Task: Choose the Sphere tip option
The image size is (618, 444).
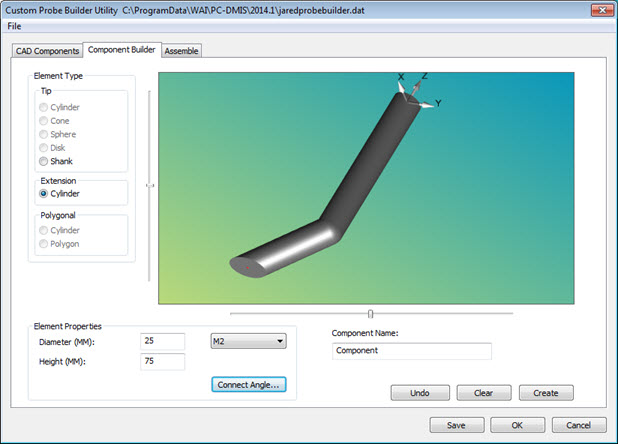Action: [43, 134]
